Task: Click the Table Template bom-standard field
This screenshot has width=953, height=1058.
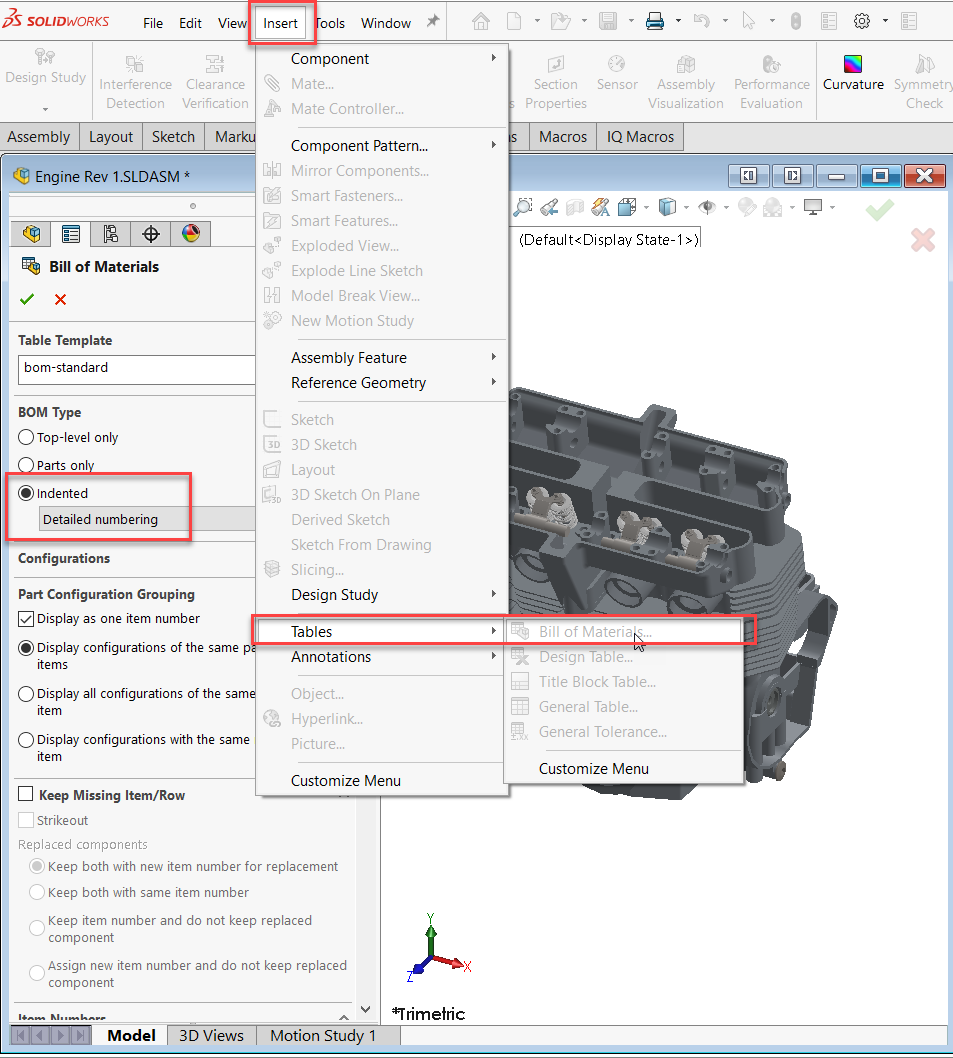Action: (x=136, y=368)
